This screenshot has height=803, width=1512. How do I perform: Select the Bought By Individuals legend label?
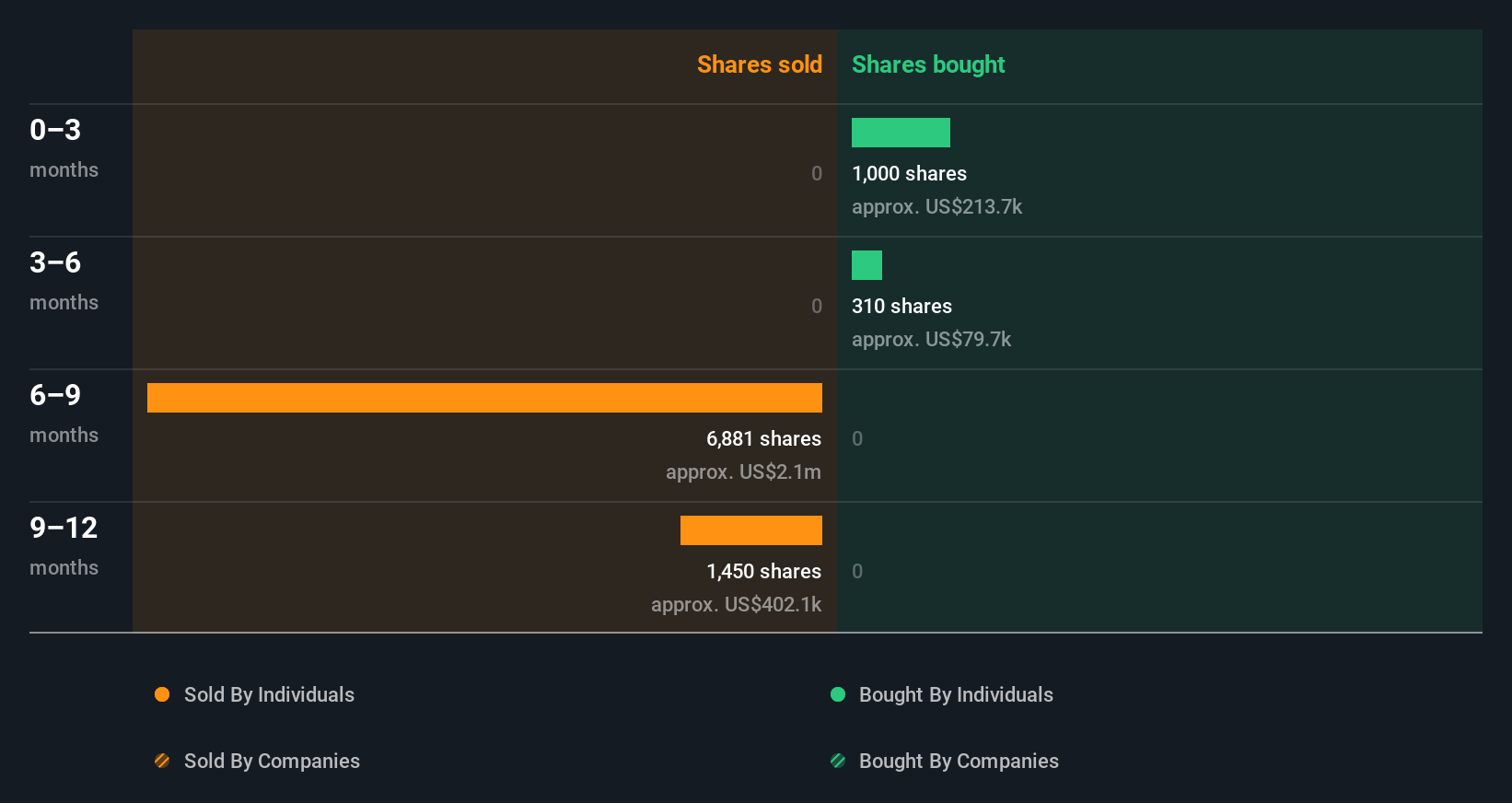coord(956,694)
